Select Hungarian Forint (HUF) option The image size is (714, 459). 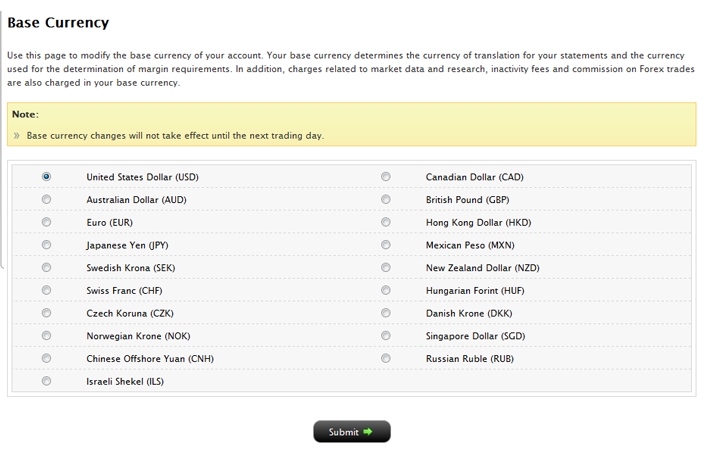386,291
